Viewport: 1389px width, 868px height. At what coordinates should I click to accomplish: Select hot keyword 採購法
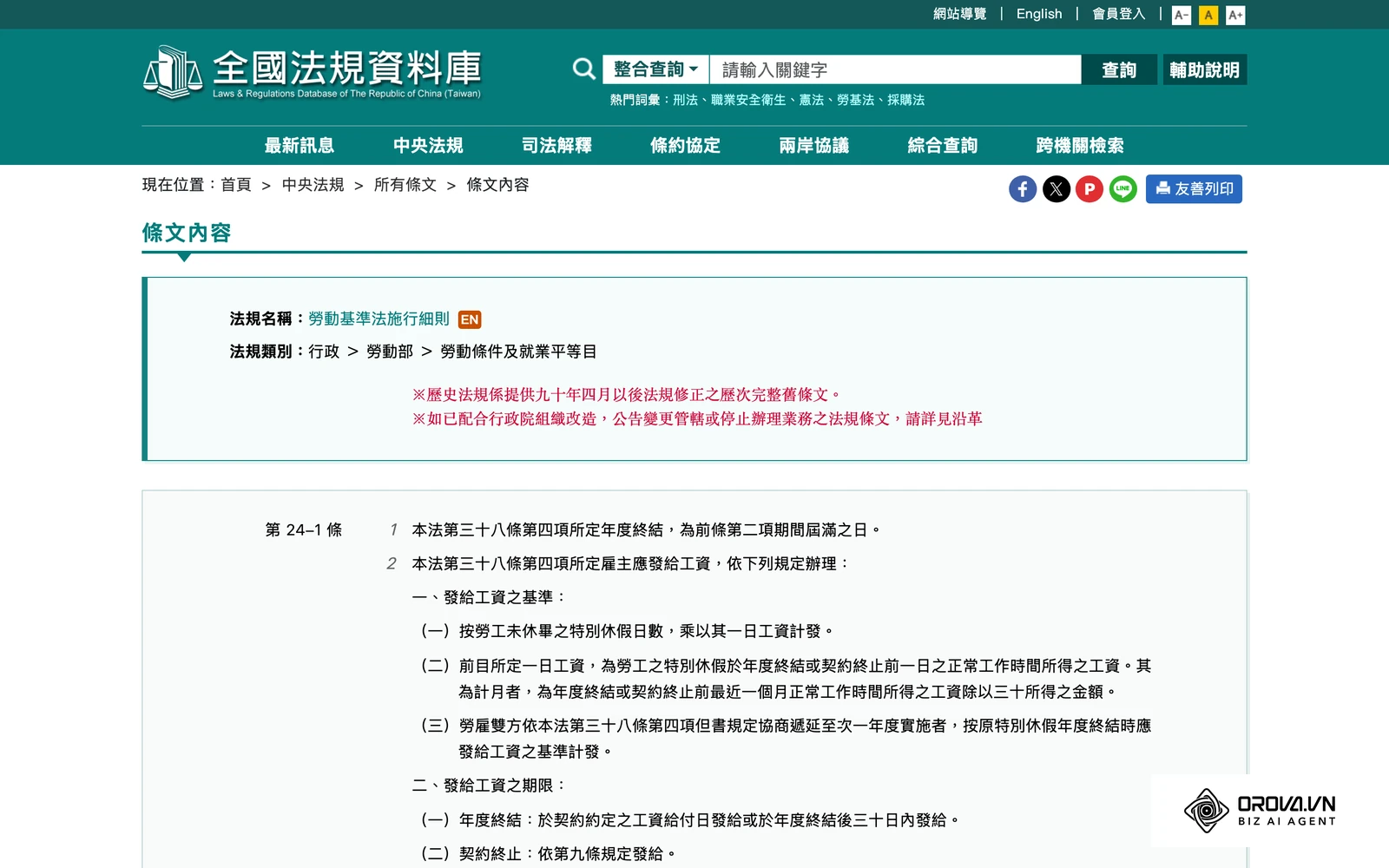coord(905,100)
